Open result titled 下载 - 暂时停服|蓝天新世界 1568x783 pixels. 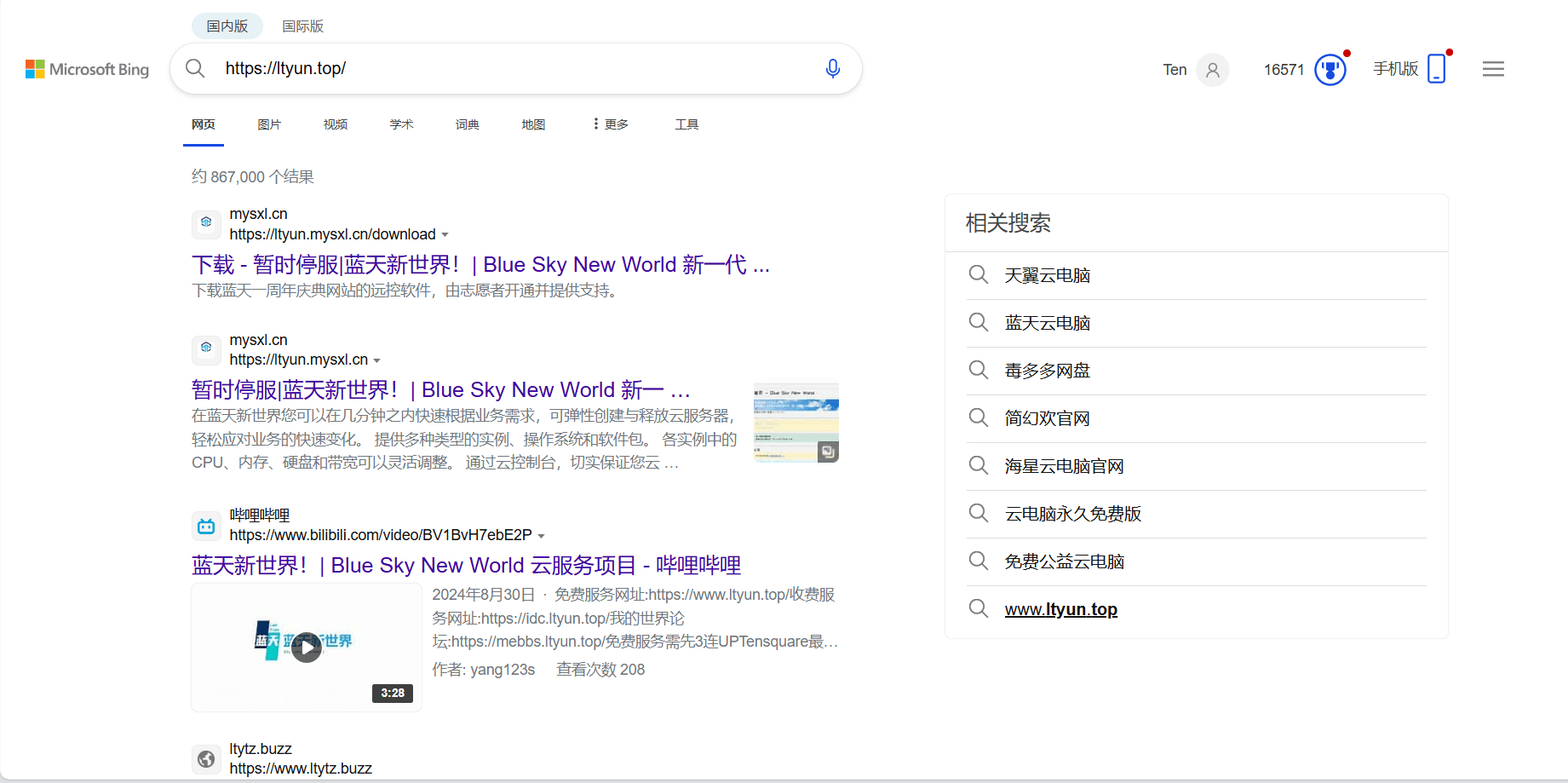coord(480,265)
